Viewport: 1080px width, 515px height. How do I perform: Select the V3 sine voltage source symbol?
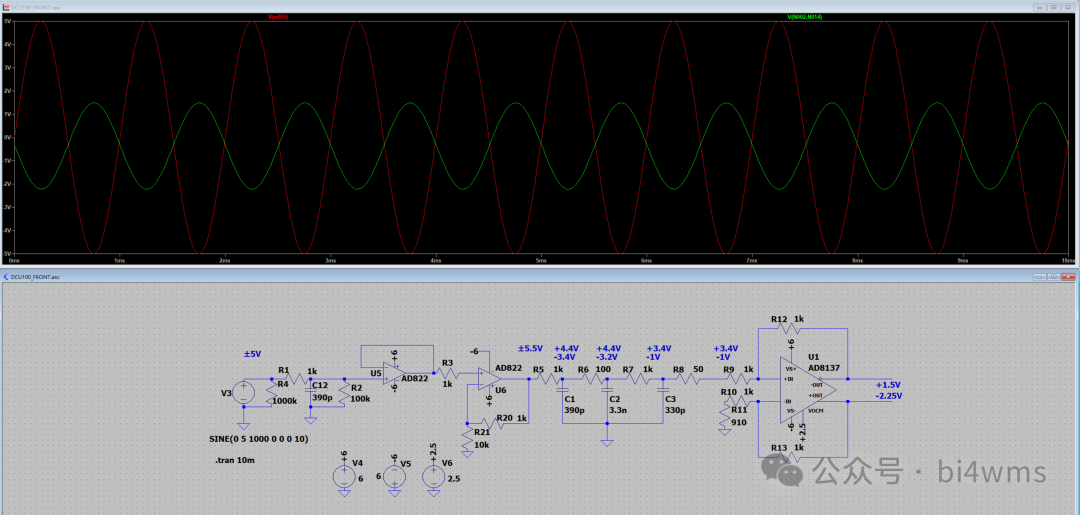click(243, 393)
